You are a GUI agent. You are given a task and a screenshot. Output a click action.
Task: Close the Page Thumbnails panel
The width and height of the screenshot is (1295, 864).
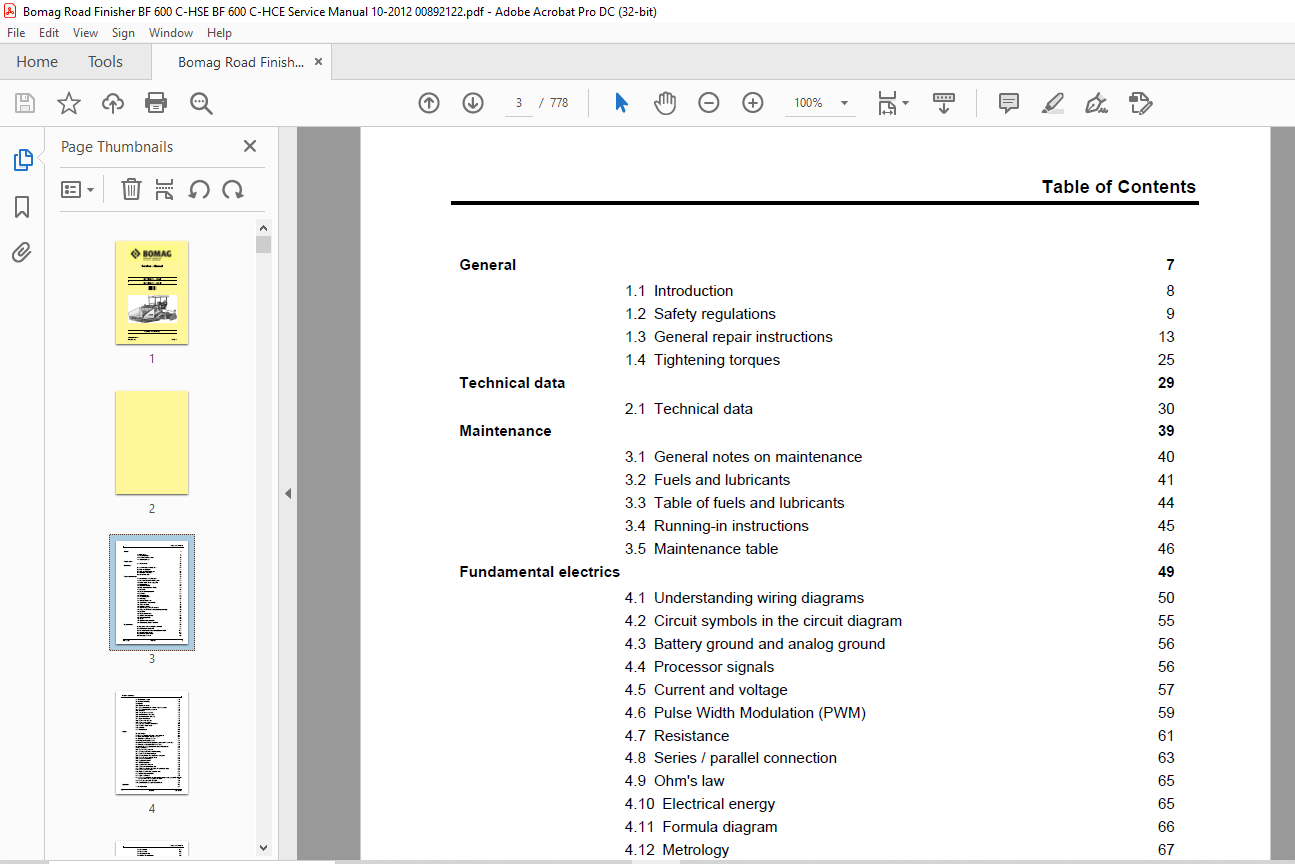point(250,146)
